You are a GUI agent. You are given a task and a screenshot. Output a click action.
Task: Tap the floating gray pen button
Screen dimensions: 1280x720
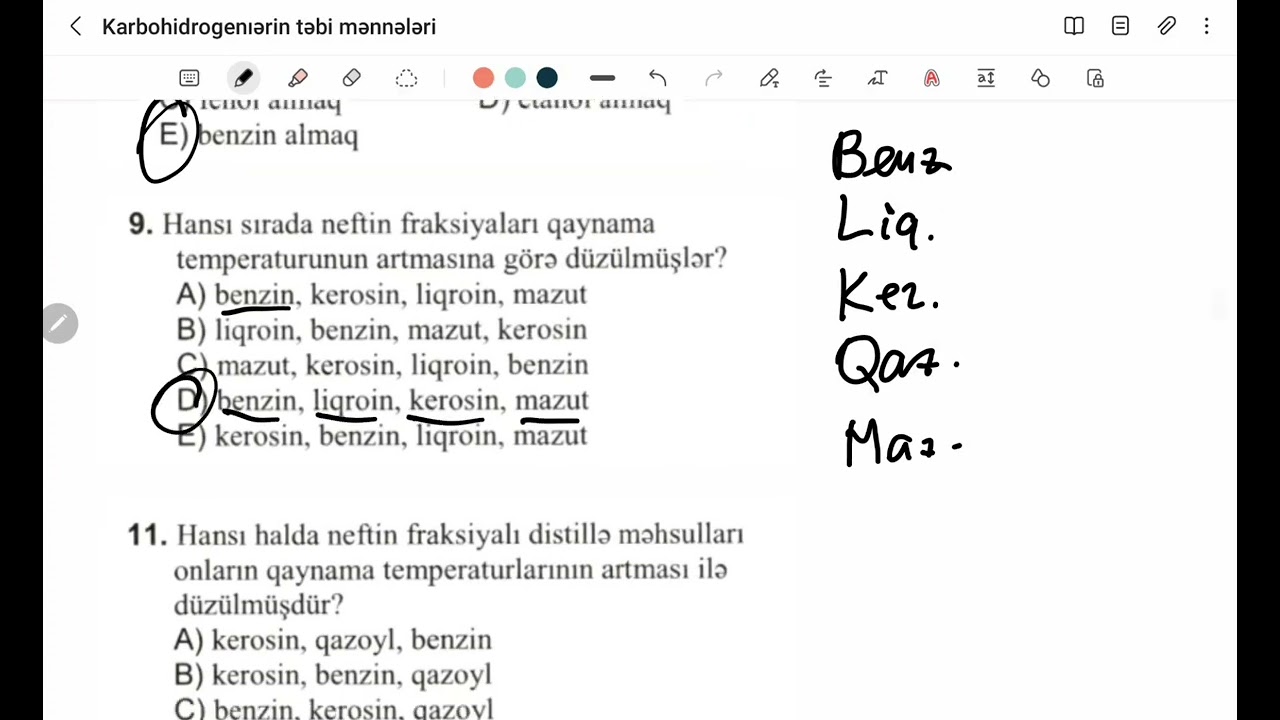tap(60, 323)
